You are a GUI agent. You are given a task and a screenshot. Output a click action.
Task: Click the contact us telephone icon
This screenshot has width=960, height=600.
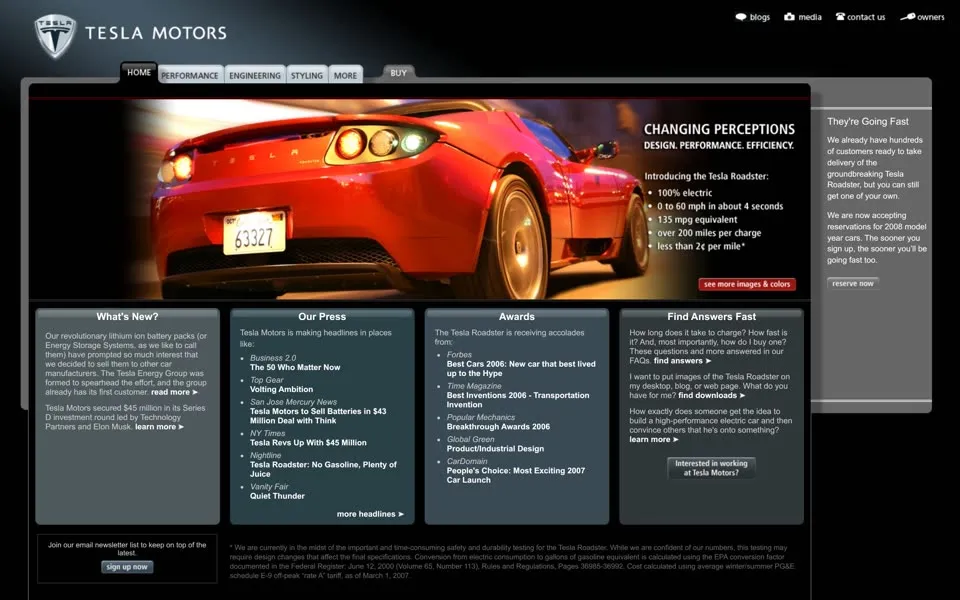[840, 17]
